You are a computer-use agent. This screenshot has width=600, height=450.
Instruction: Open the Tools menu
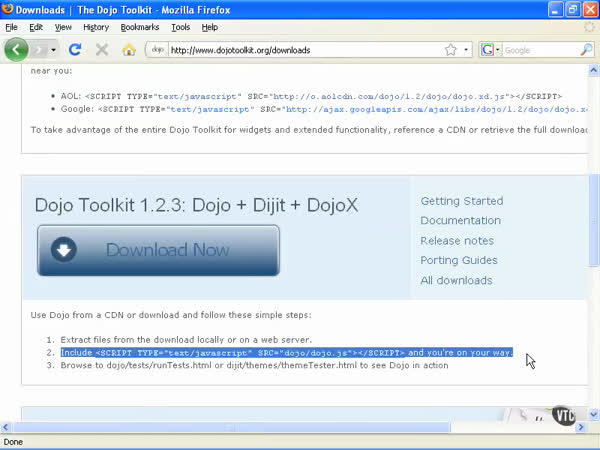coord(180,27)
